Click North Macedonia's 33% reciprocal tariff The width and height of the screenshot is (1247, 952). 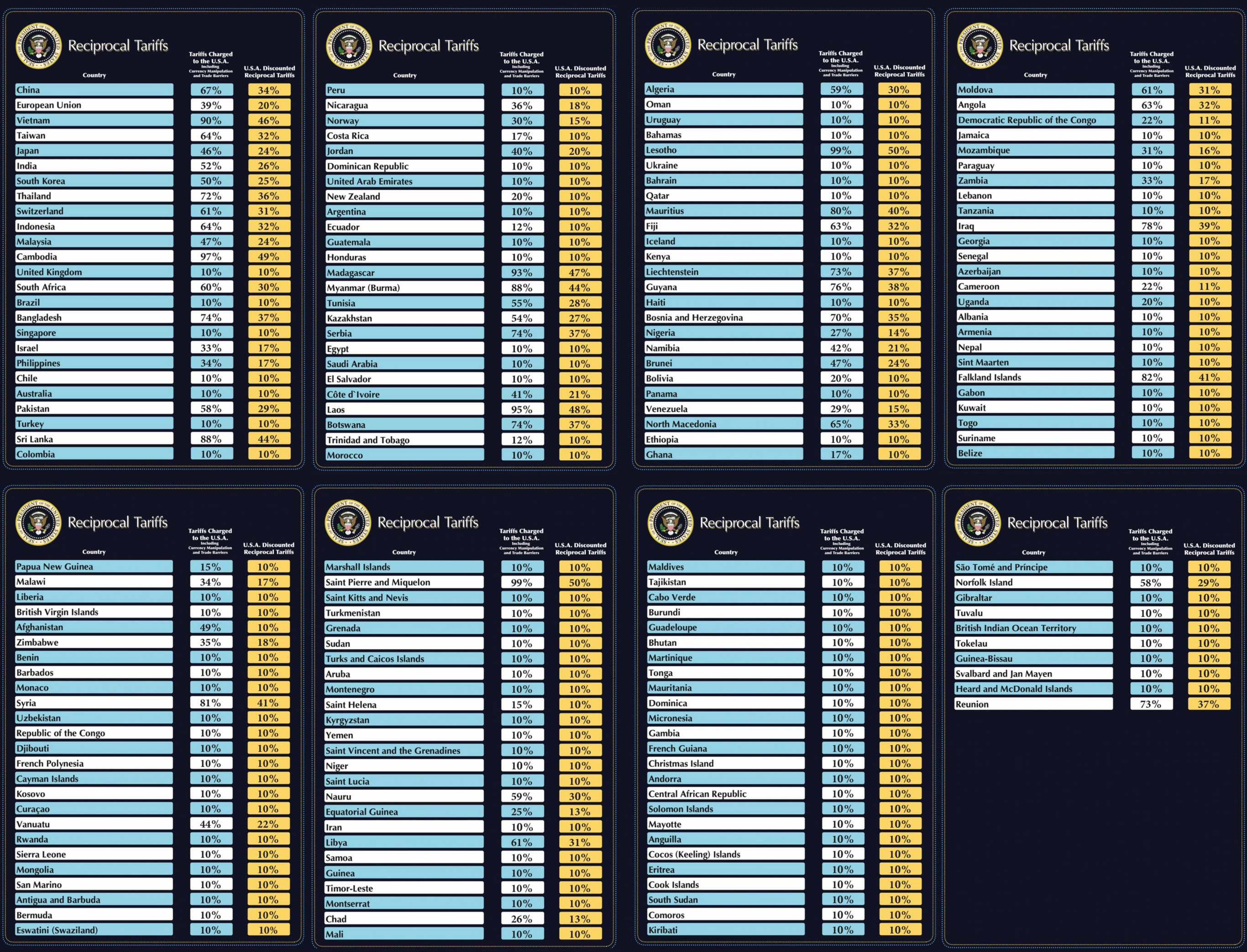click(899, 424)
